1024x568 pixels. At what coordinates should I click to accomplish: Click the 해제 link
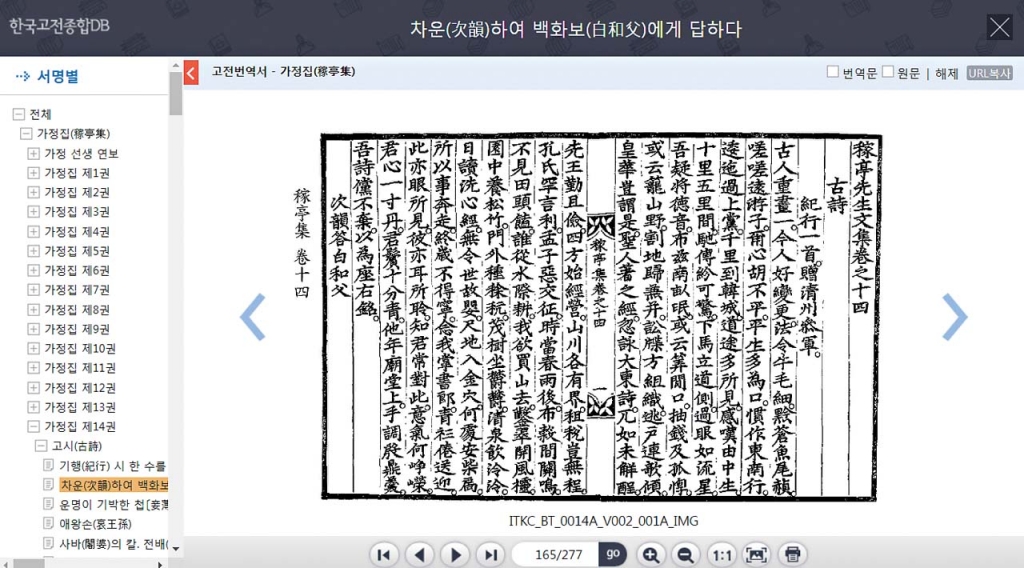[946, 73]
